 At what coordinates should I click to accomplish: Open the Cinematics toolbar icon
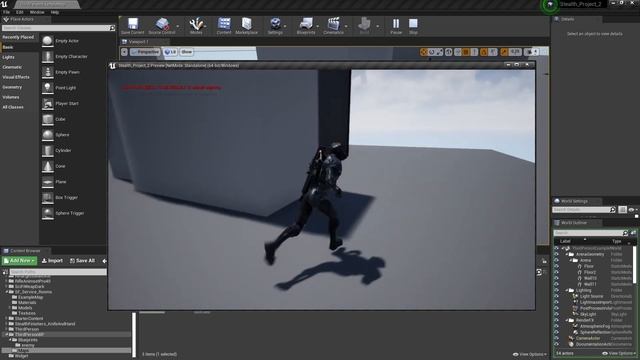pos(333,26)
